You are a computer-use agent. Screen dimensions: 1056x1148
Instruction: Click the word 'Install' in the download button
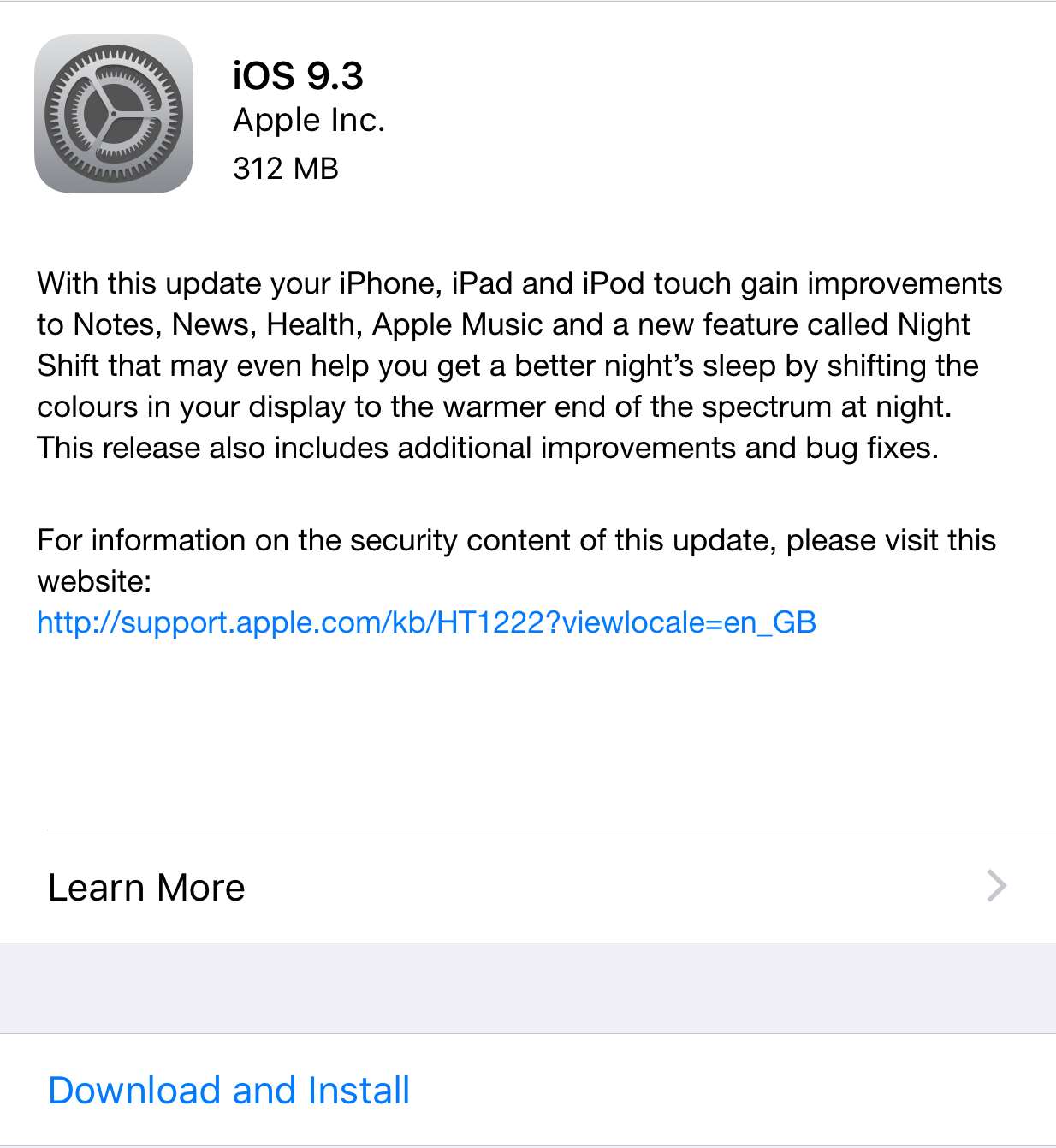pyautogui.click(x=359, y=1091)
